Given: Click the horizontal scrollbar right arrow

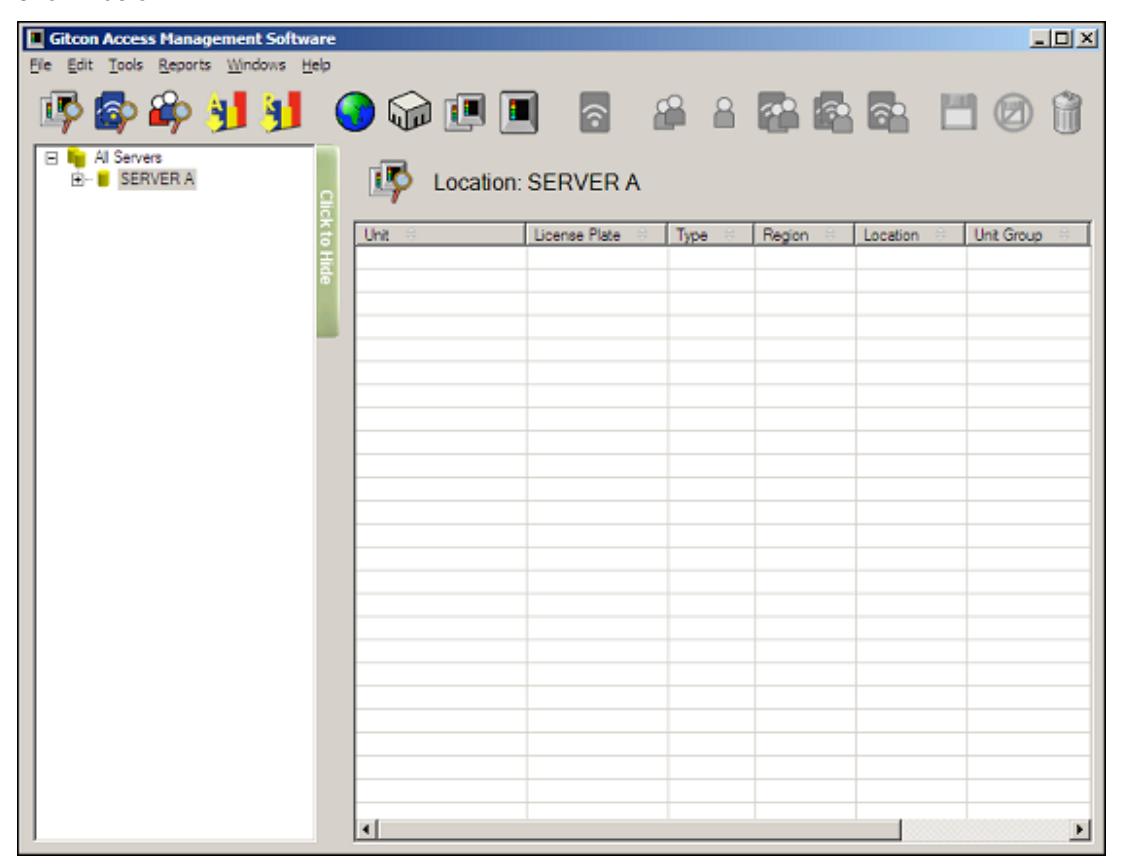Looking at the screenshot, I should point(1079,829).
